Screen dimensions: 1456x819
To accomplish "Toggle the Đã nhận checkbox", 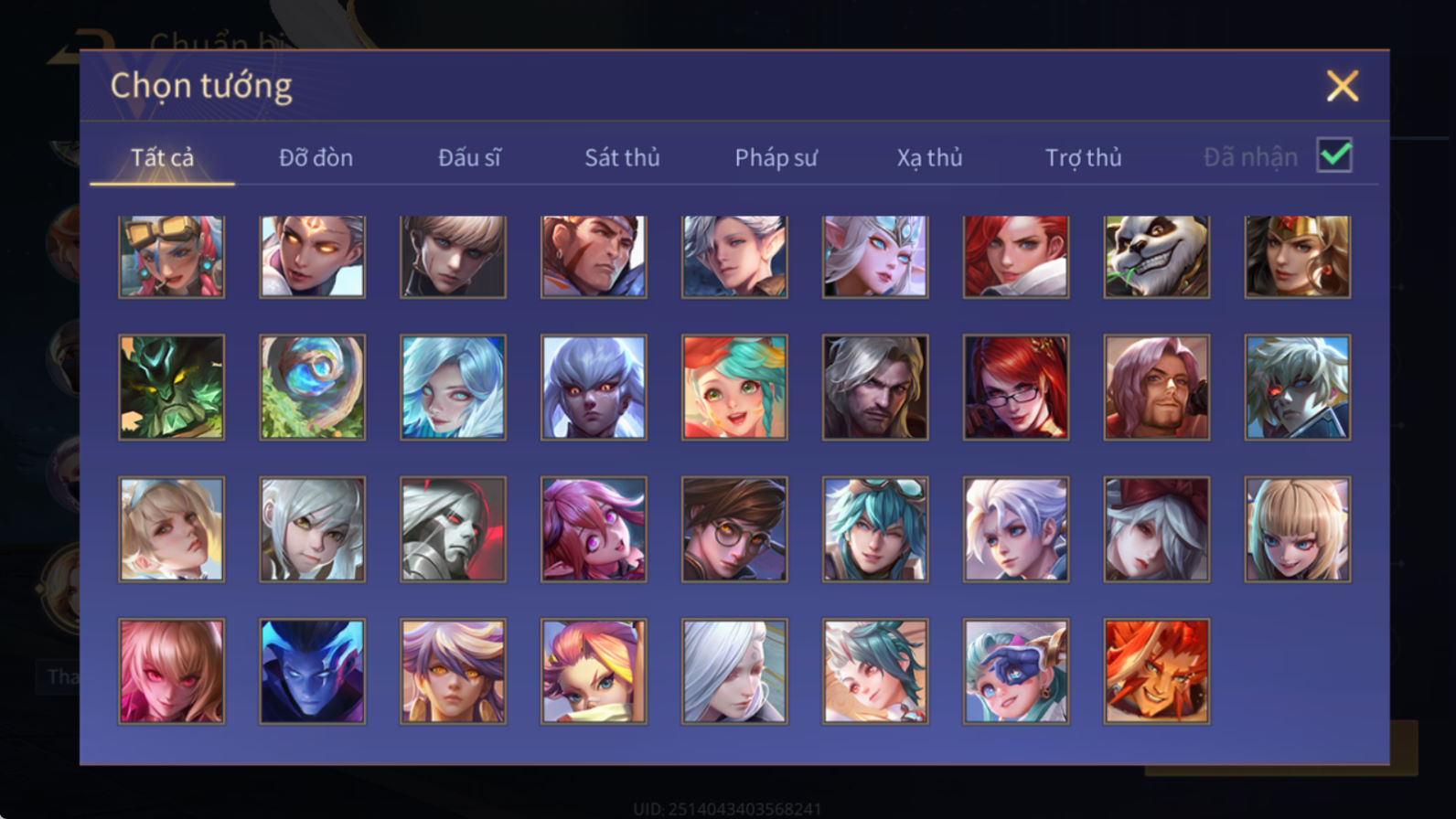I will 1334,155.
